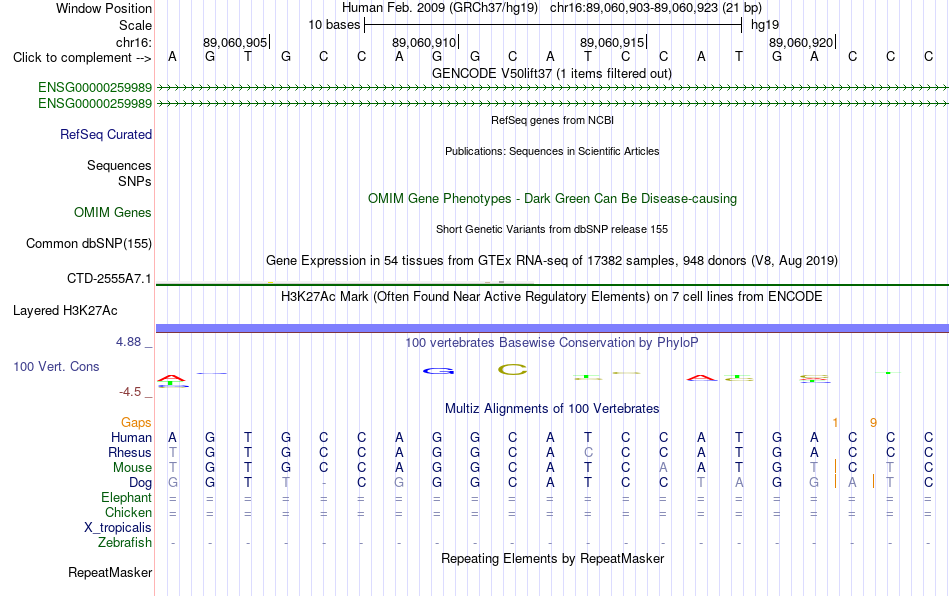This screenshot has width=950, height=596.
Task: Open the 100 Vert. Cons track label
Action: tap(56, 366)
